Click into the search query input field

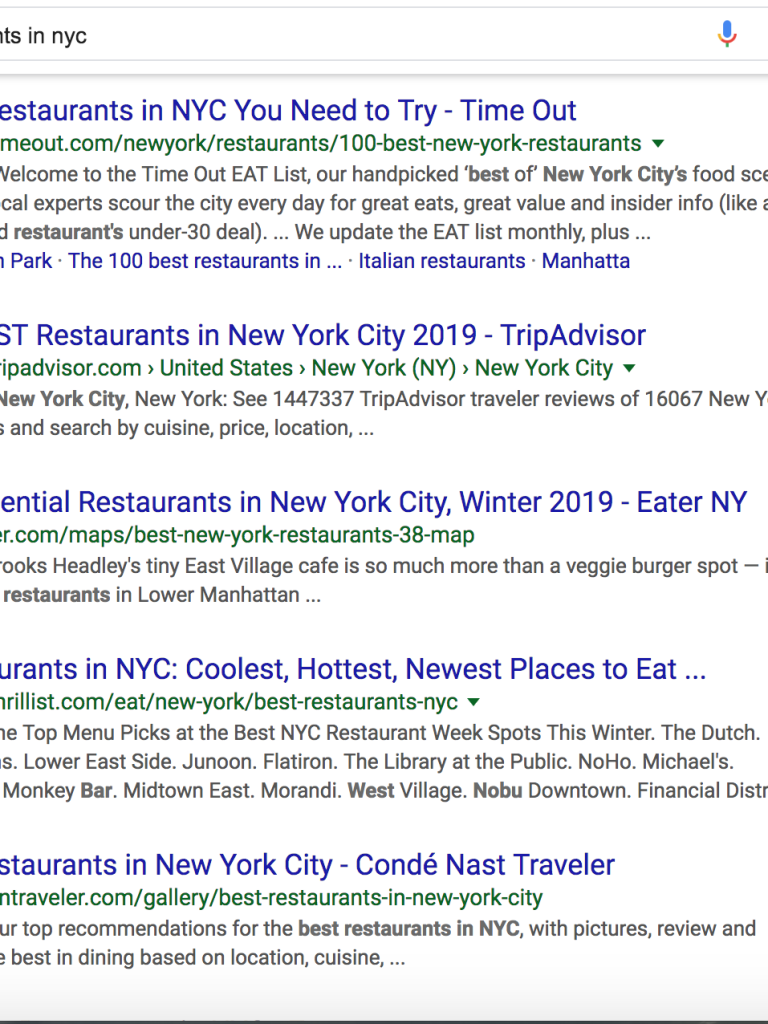[353, 35]
